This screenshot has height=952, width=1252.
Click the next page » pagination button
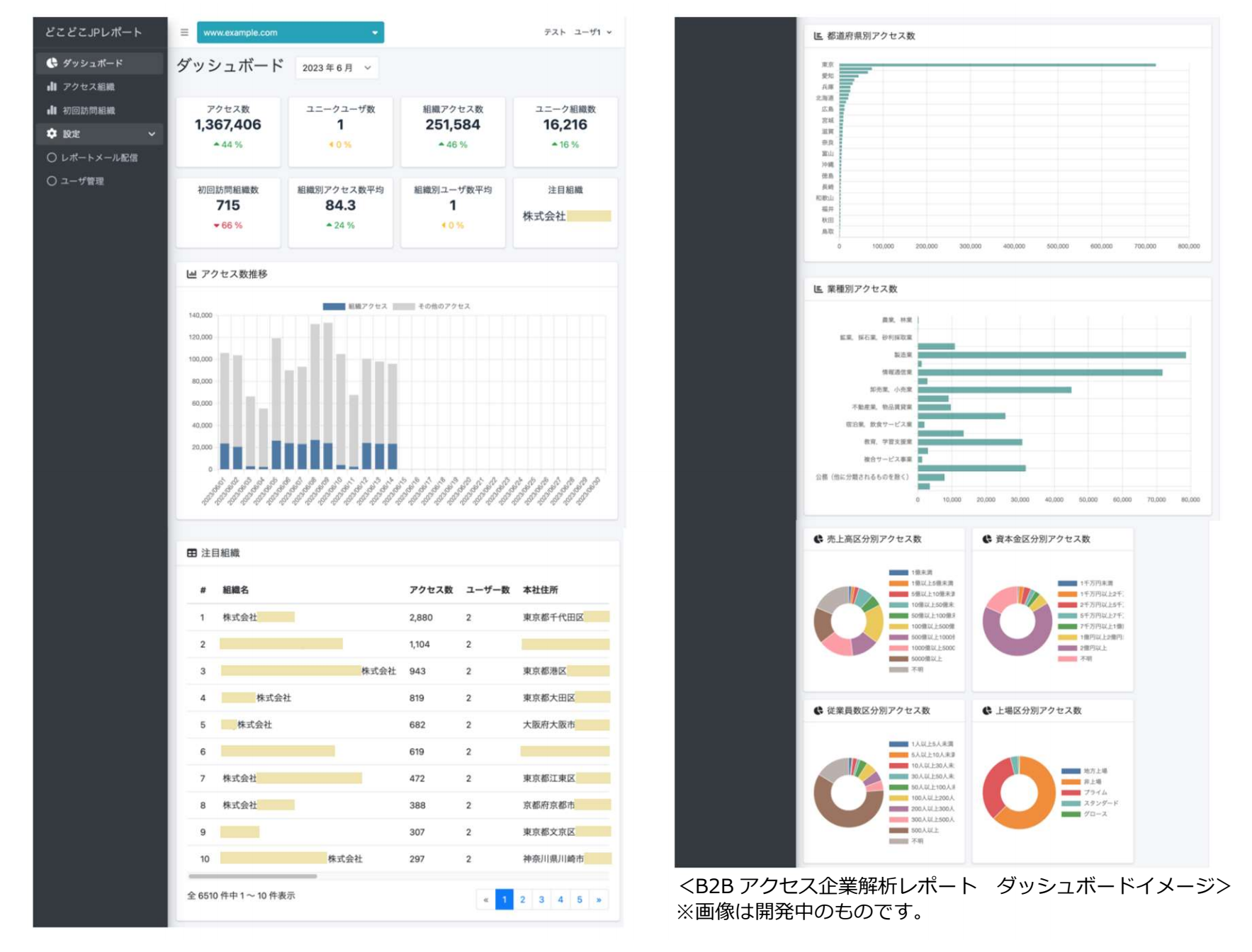click(599, 900)
